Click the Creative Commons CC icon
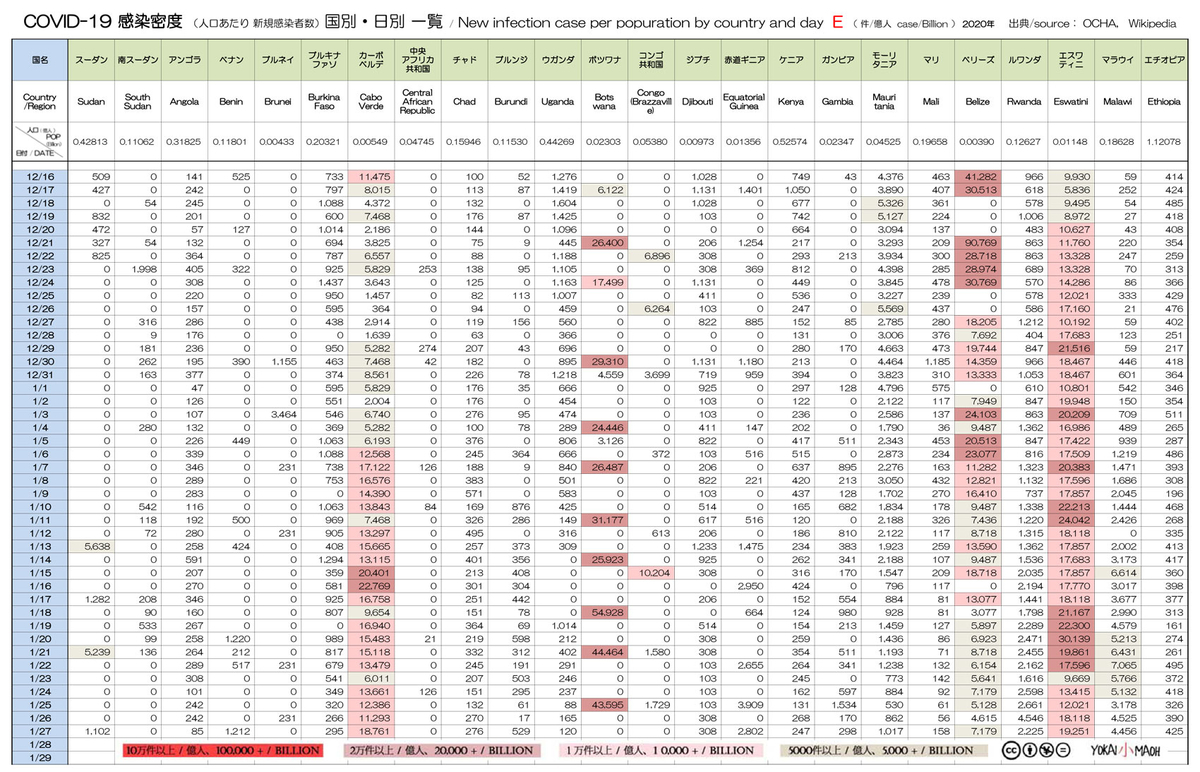 pyautogui.click(x=1011, y=749)
